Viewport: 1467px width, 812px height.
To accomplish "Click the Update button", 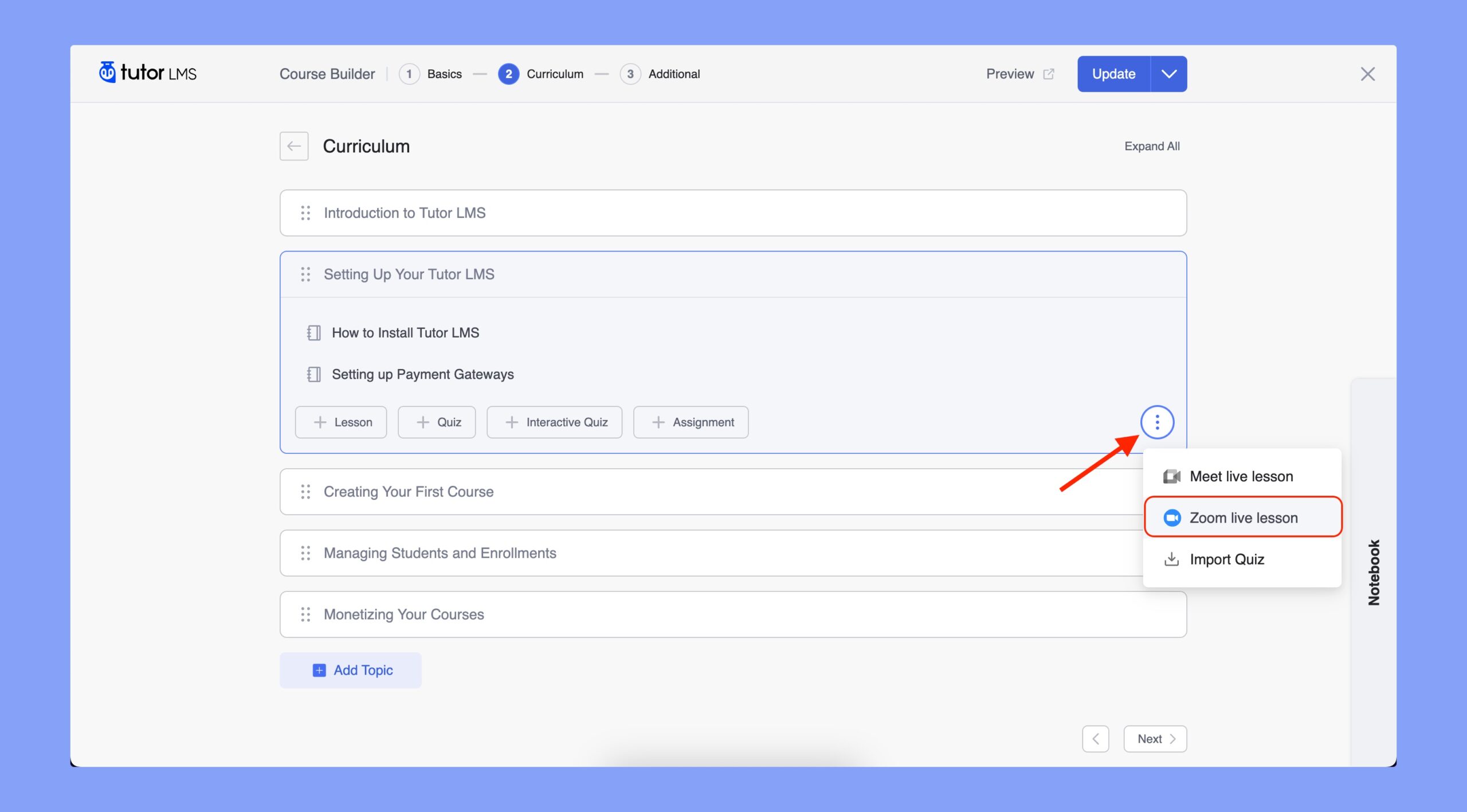I will pos(1113,74).
